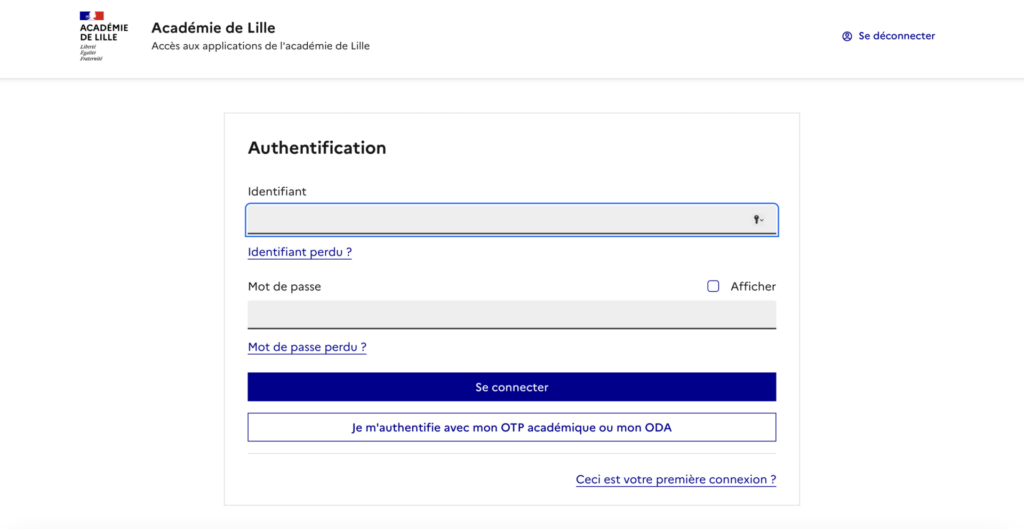The height and width of the screenshot is (529, 1024).
Task: Click the ACADÉMIE DE LILLE logo text block
Action: [x=104, y=32]
